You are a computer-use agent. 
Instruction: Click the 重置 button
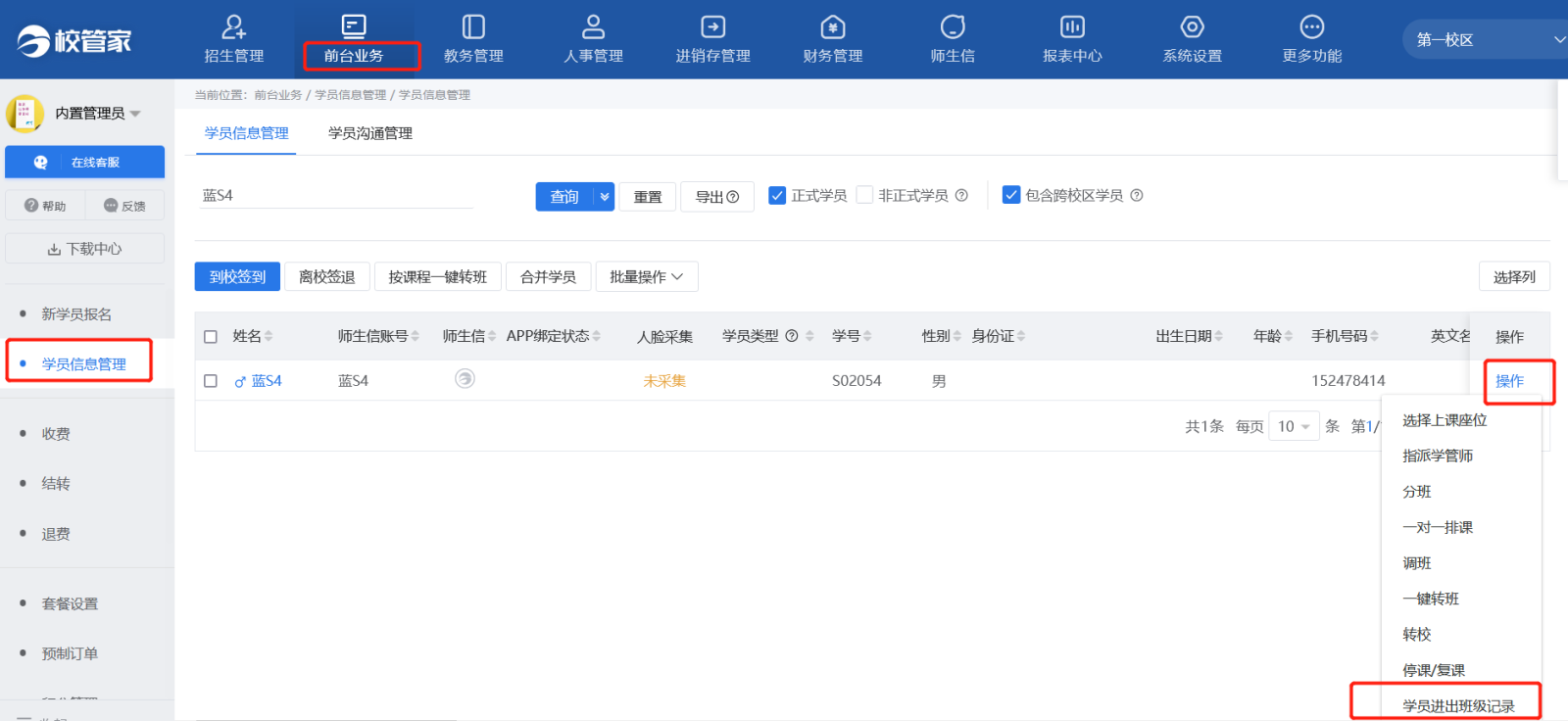pos(648,197)
